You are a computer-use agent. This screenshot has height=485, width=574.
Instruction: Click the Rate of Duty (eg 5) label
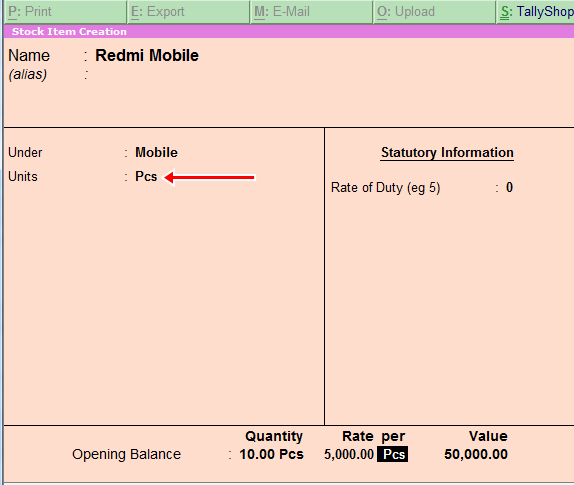tap(385, 187)
